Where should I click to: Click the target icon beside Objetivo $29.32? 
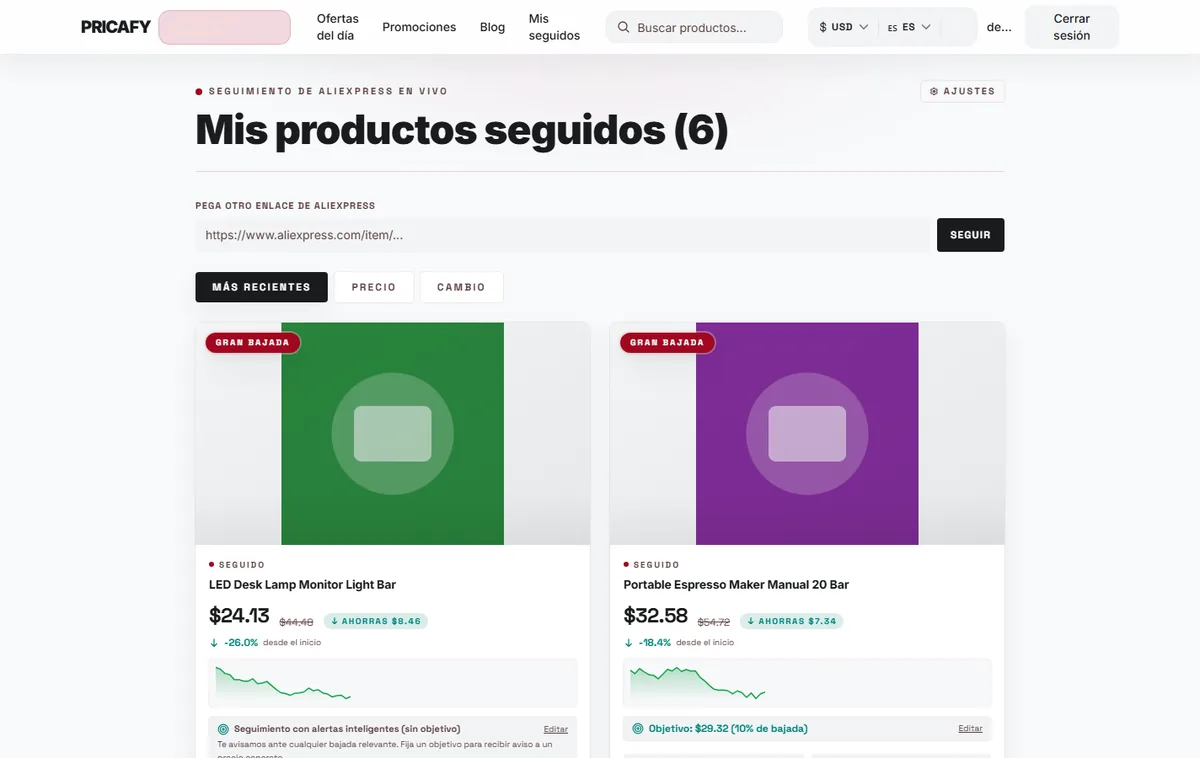638,728
